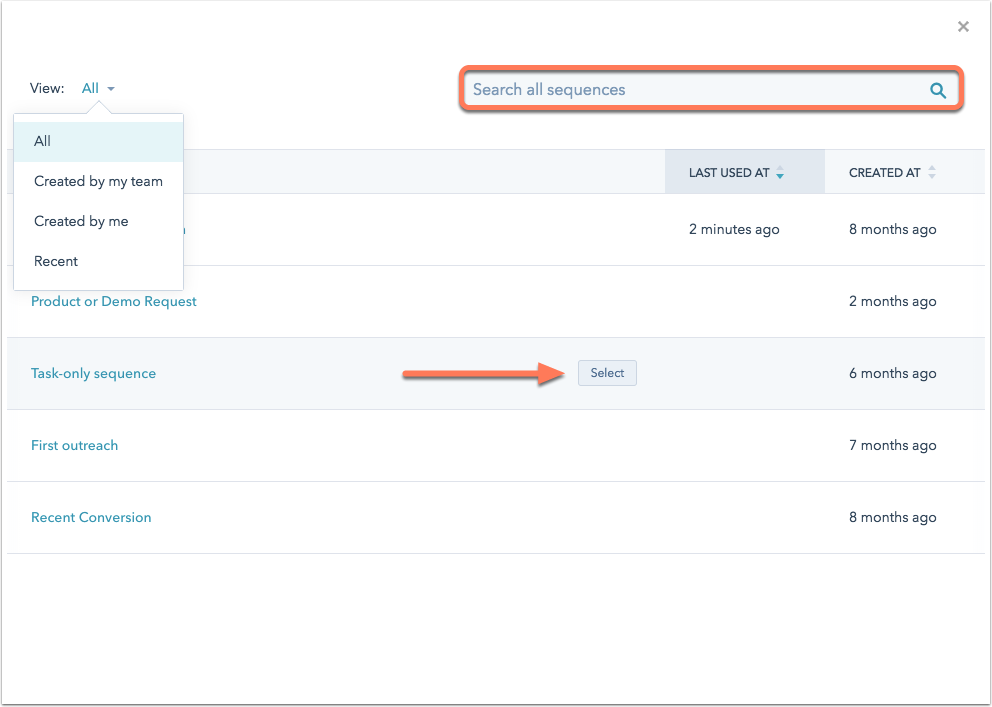The image size is (992, 707).
Task: Open Task-only sequence link
Action: tap(94, 374)
